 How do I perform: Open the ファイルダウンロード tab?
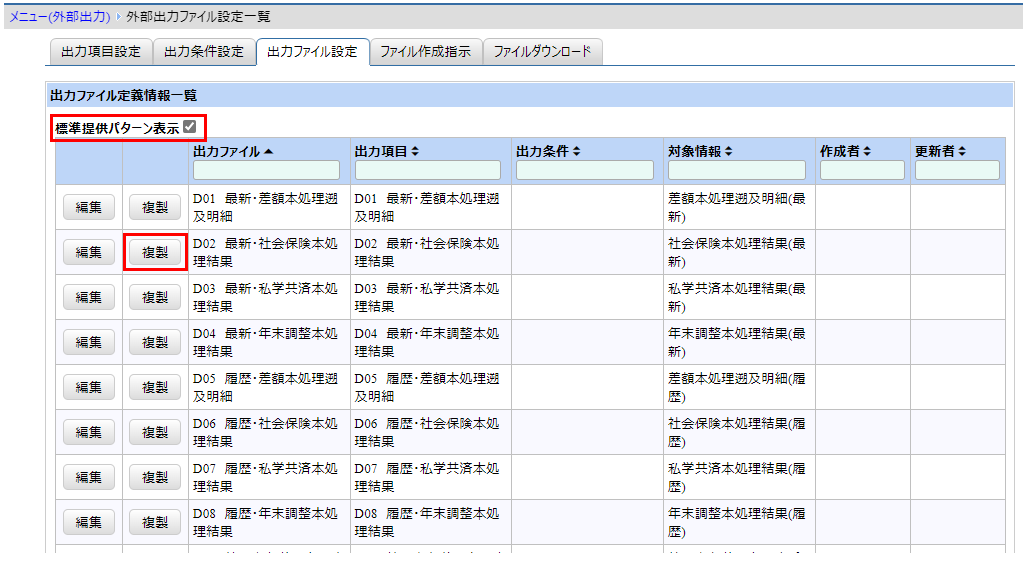click(x=542, y=52)
